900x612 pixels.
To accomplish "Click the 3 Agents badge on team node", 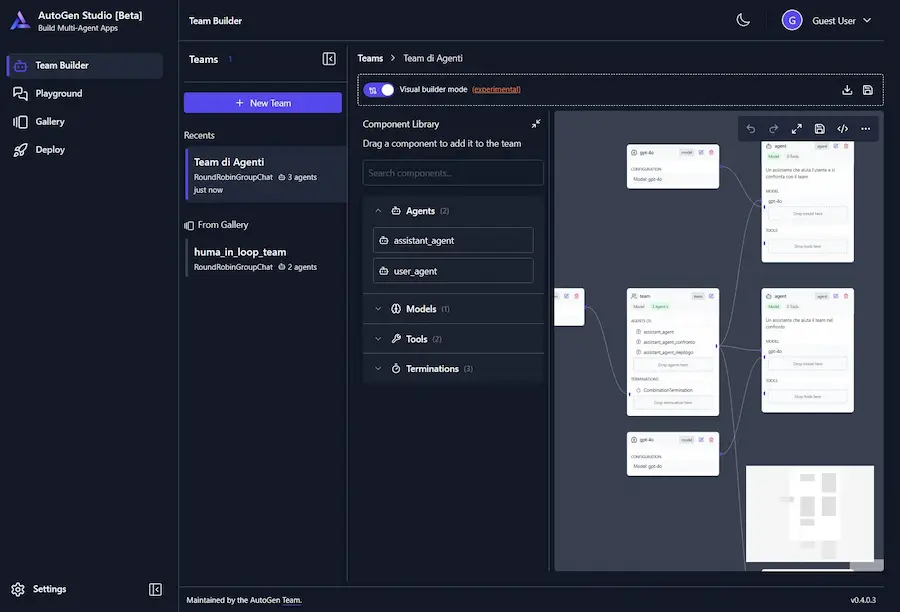I will click(x=660, y=307).
